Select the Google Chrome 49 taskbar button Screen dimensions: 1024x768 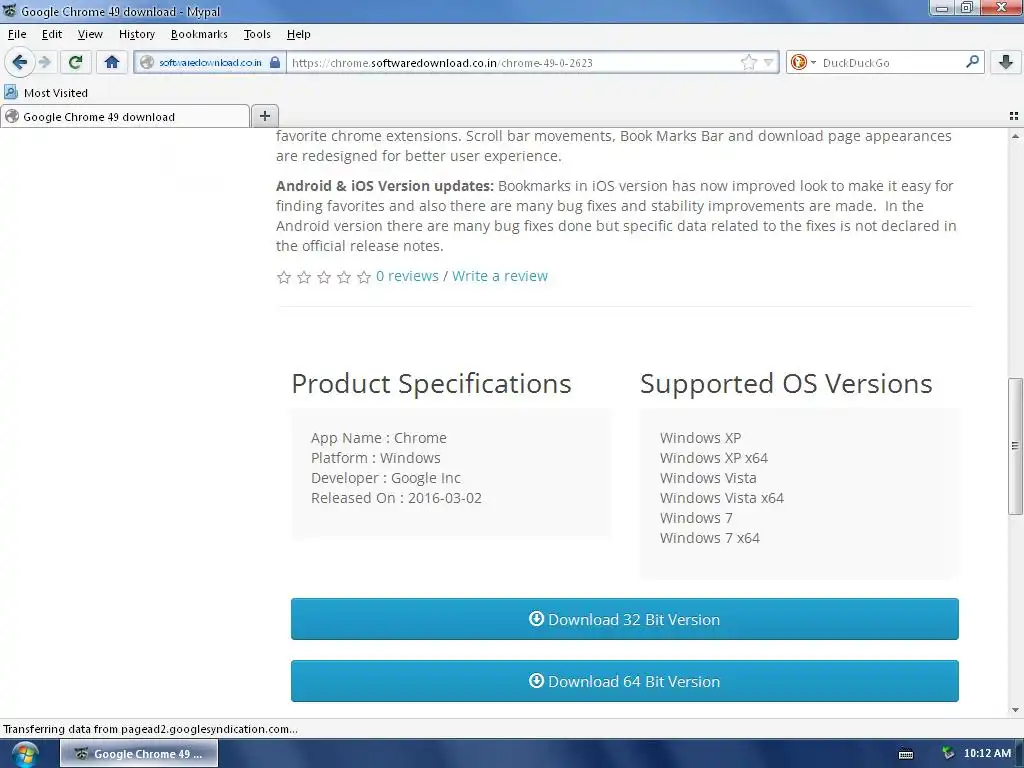click(x=139, y=754)
